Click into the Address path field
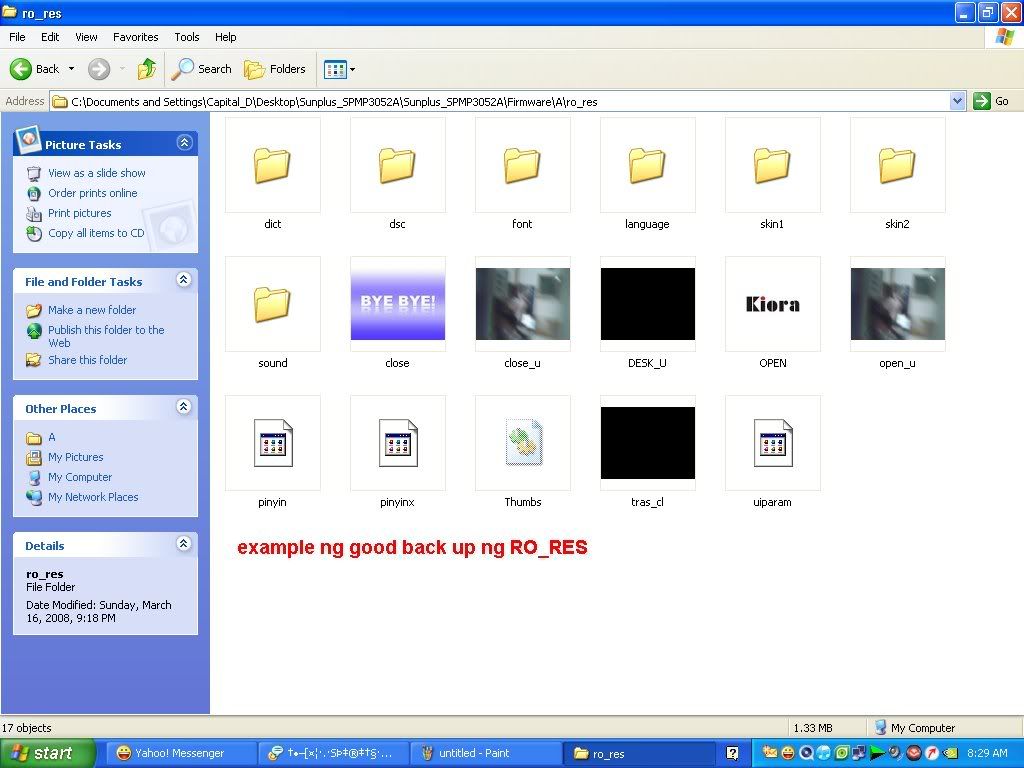The width and height of the screenshot is (1024, 768). [500, 101]
